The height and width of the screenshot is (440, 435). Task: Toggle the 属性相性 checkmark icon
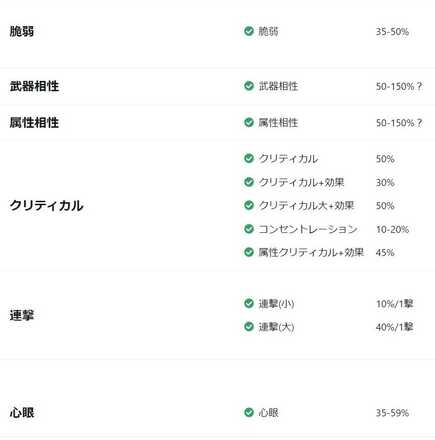pyautogui.click(x=249, y=122)
